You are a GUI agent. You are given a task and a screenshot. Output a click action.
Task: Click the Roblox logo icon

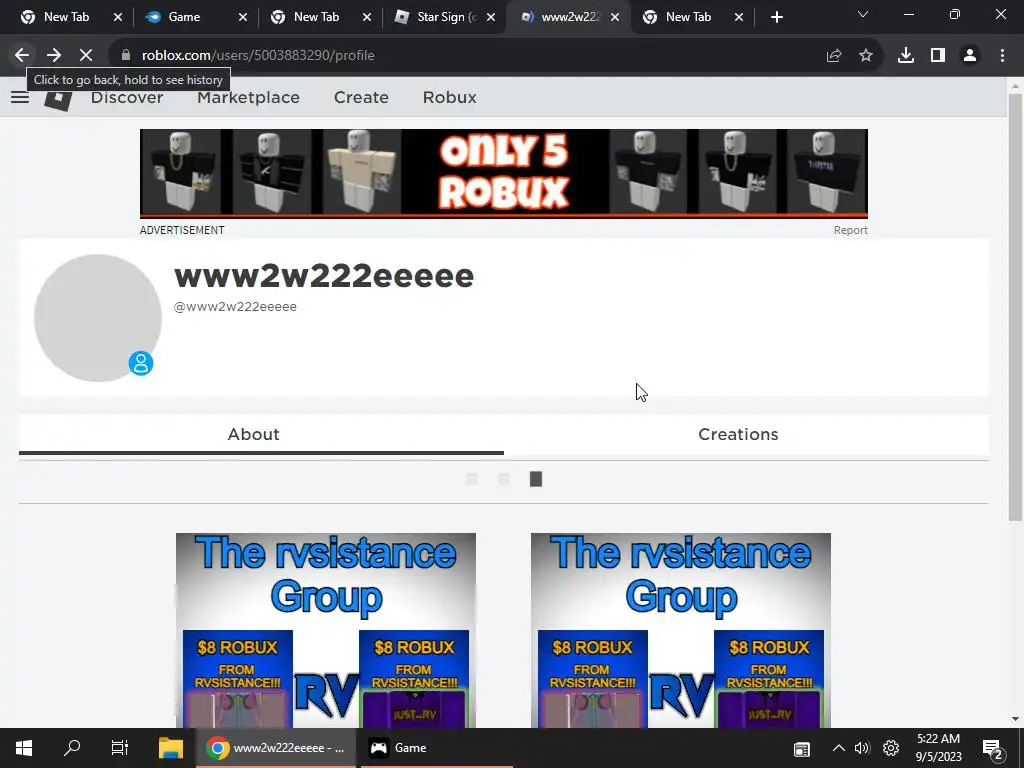(58, 98)
